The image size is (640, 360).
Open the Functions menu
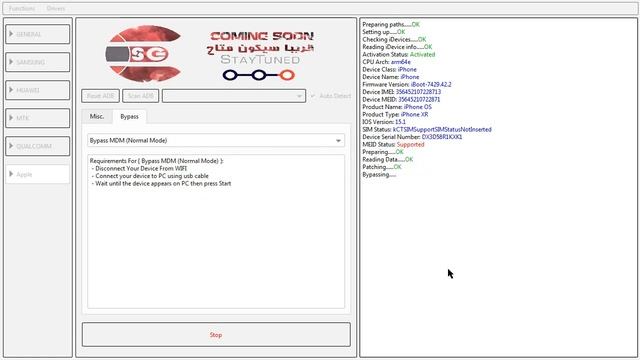[x=22, y=9]
